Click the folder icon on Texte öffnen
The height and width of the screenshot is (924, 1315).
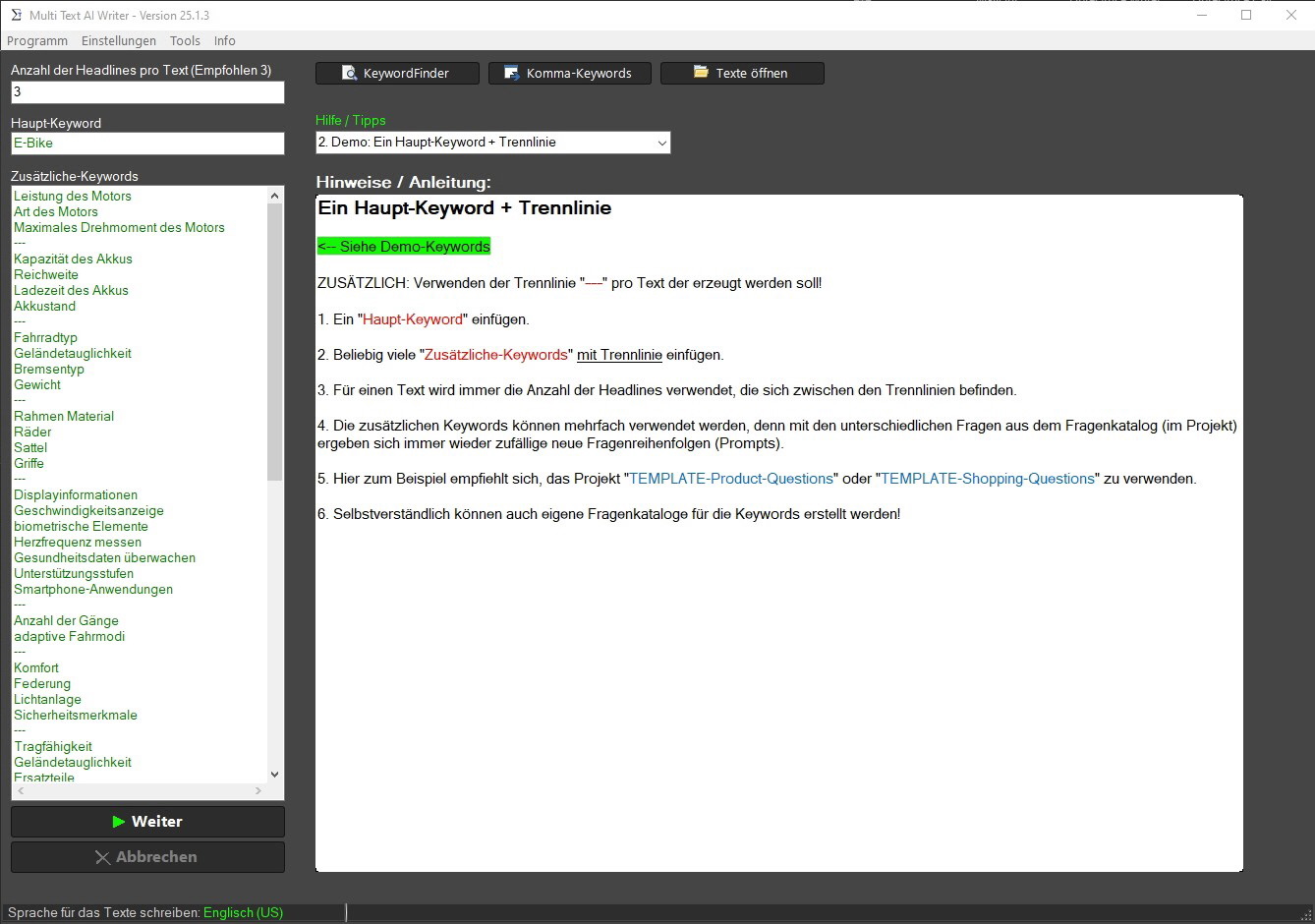701,73
